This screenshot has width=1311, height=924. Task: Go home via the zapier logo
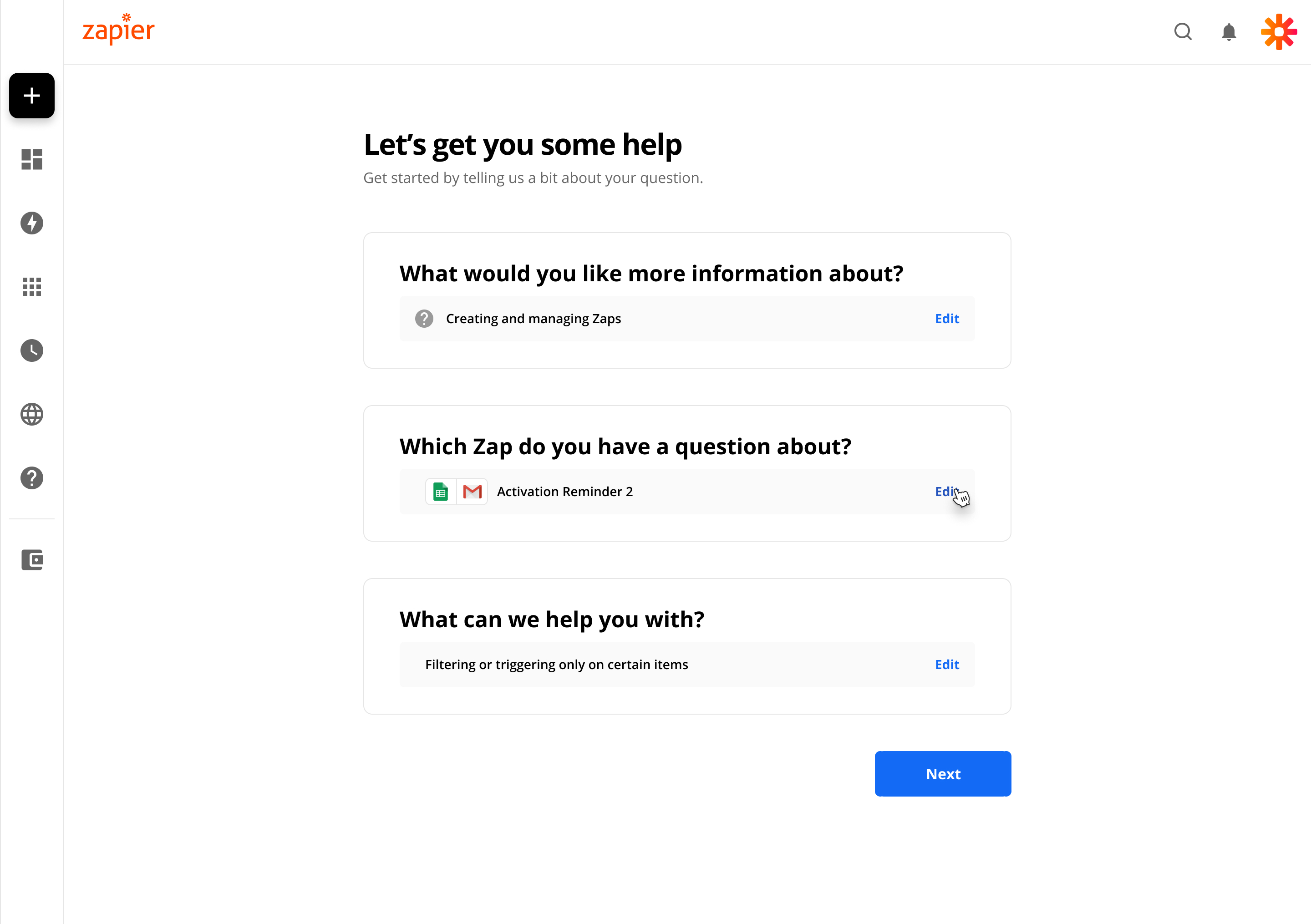click(117, 29)
